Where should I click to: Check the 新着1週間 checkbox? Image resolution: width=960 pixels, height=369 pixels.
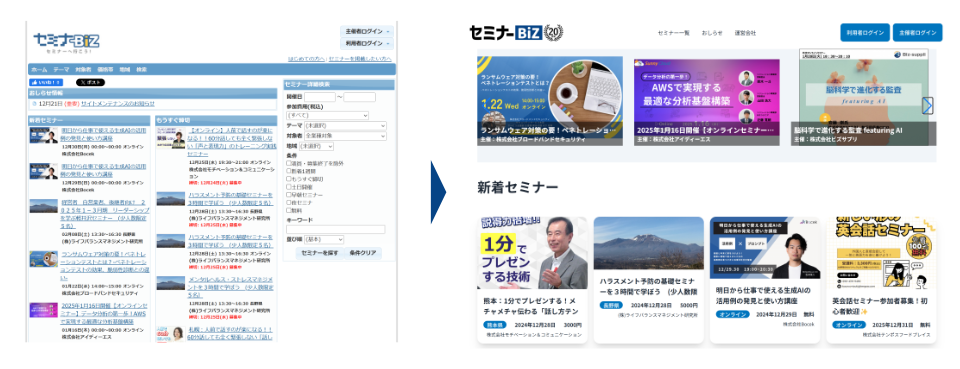289,171
